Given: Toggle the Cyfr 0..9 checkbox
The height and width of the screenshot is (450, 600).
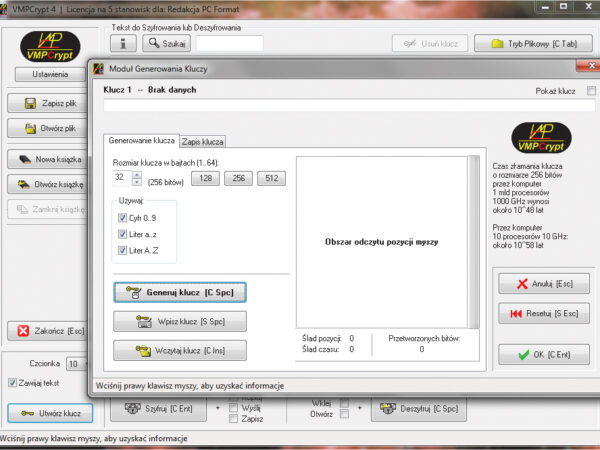Looking at the screenshot, I should [123, 217].
